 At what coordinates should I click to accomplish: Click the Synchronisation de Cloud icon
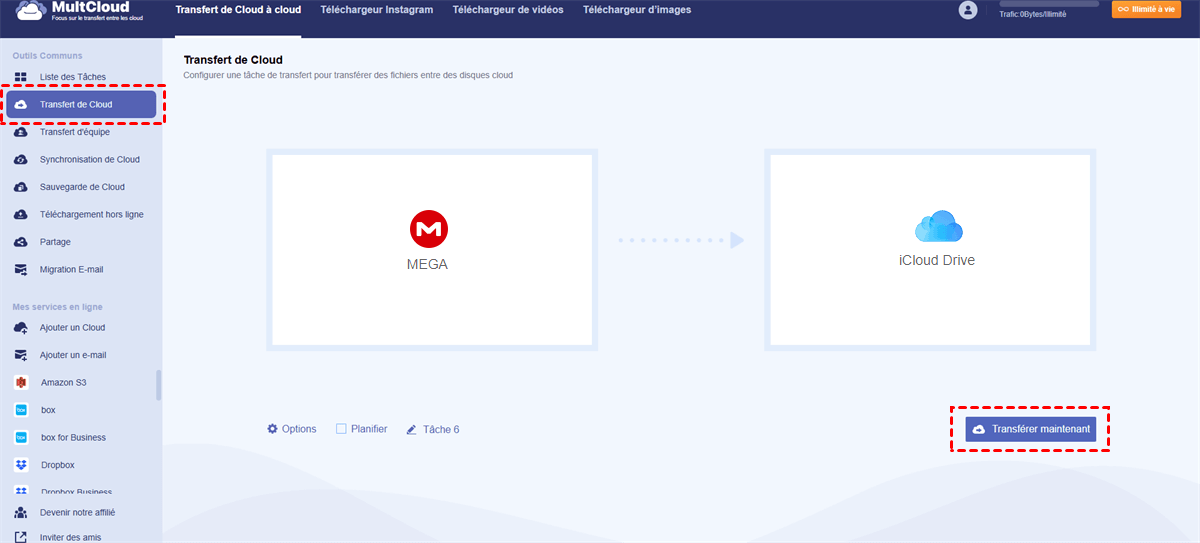20,159
